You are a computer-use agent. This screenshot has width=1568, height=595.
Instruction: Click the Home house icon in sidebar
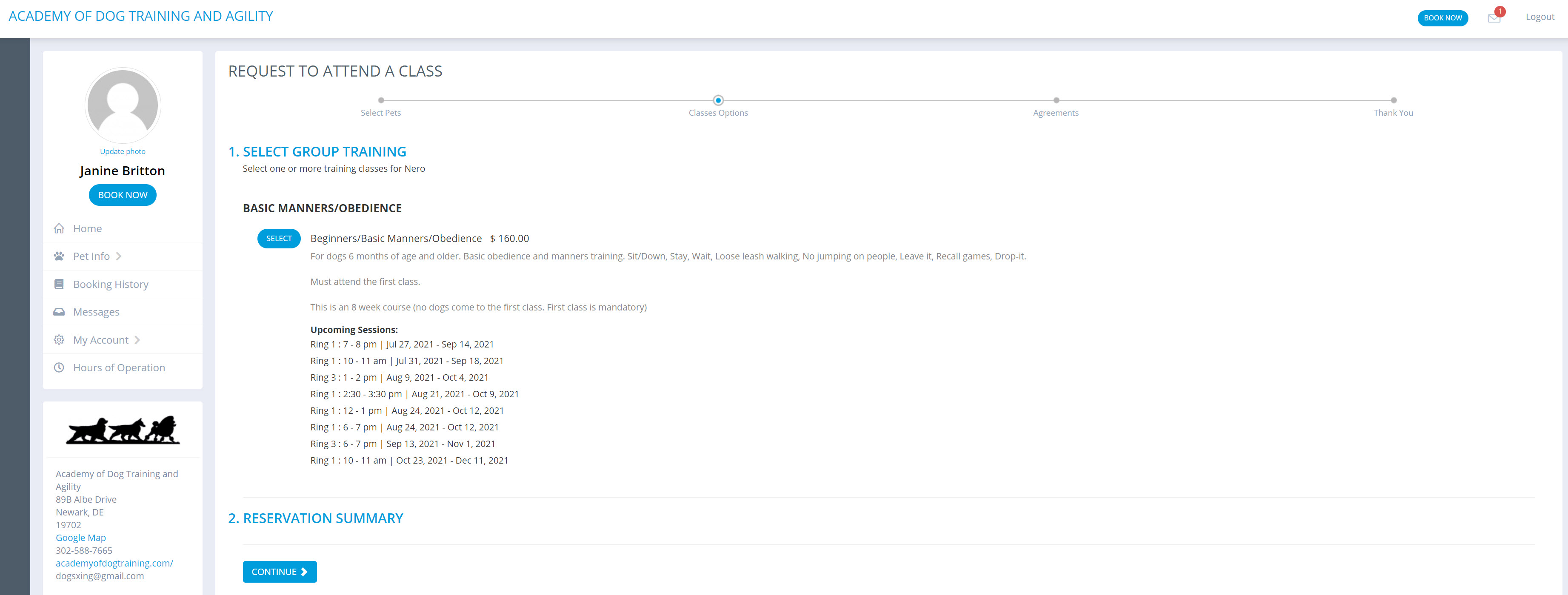59,228
